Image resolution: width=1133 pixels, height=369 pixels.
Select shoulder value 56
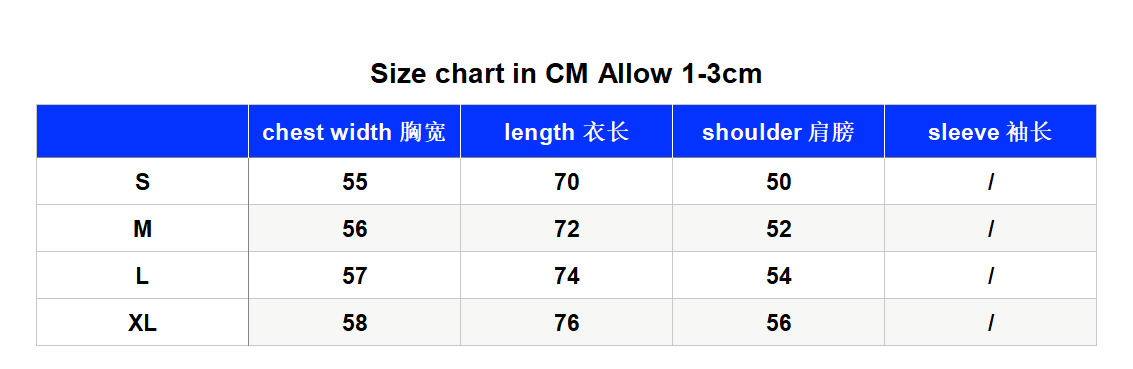(x=779, y=323)
